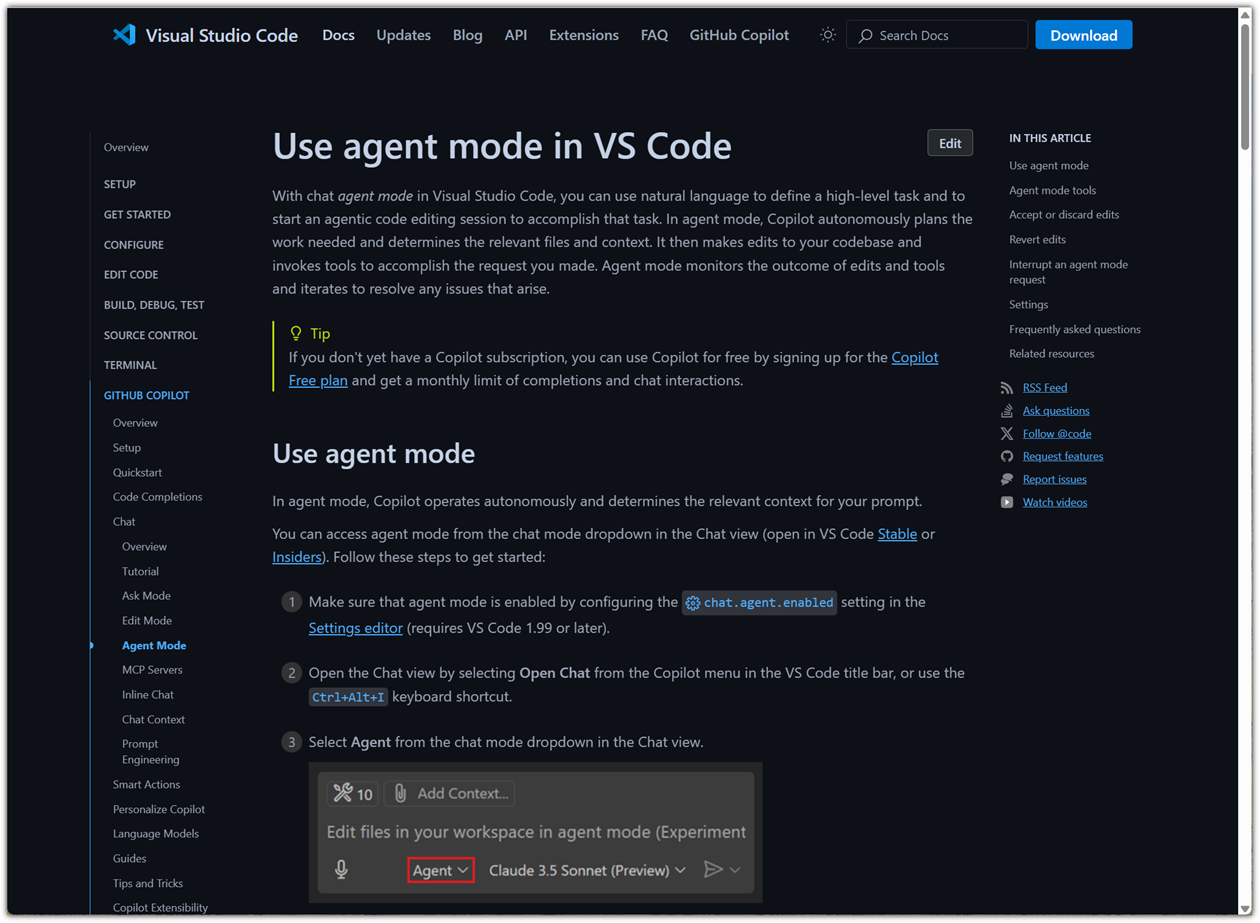Viewport: 1260px width, 923px height.
Task: Go to Frequently asked questions outline link
Action: pos(1075,329)
